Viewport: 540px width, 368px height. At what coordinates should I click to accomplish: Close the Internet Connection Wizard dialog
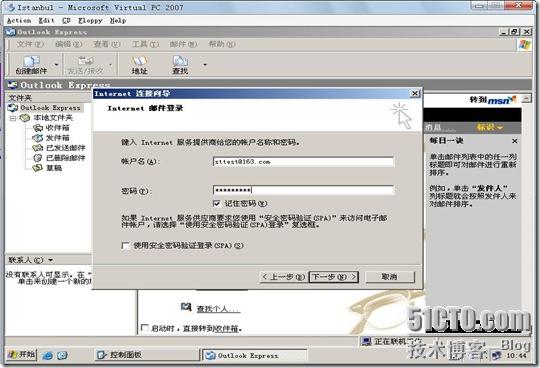click(415, 93)
